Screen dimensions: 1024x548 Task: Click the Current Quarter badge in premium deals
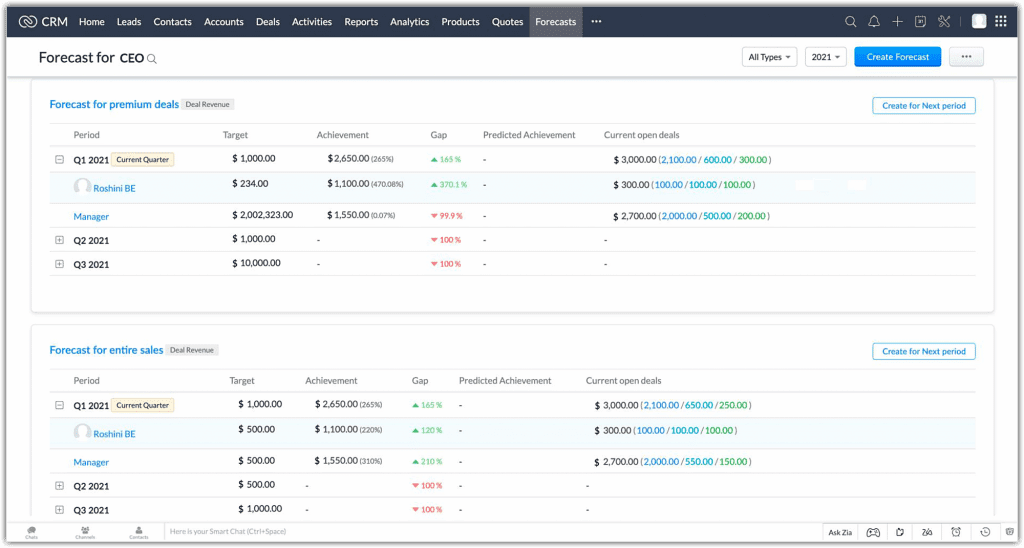tap(142, 159)
